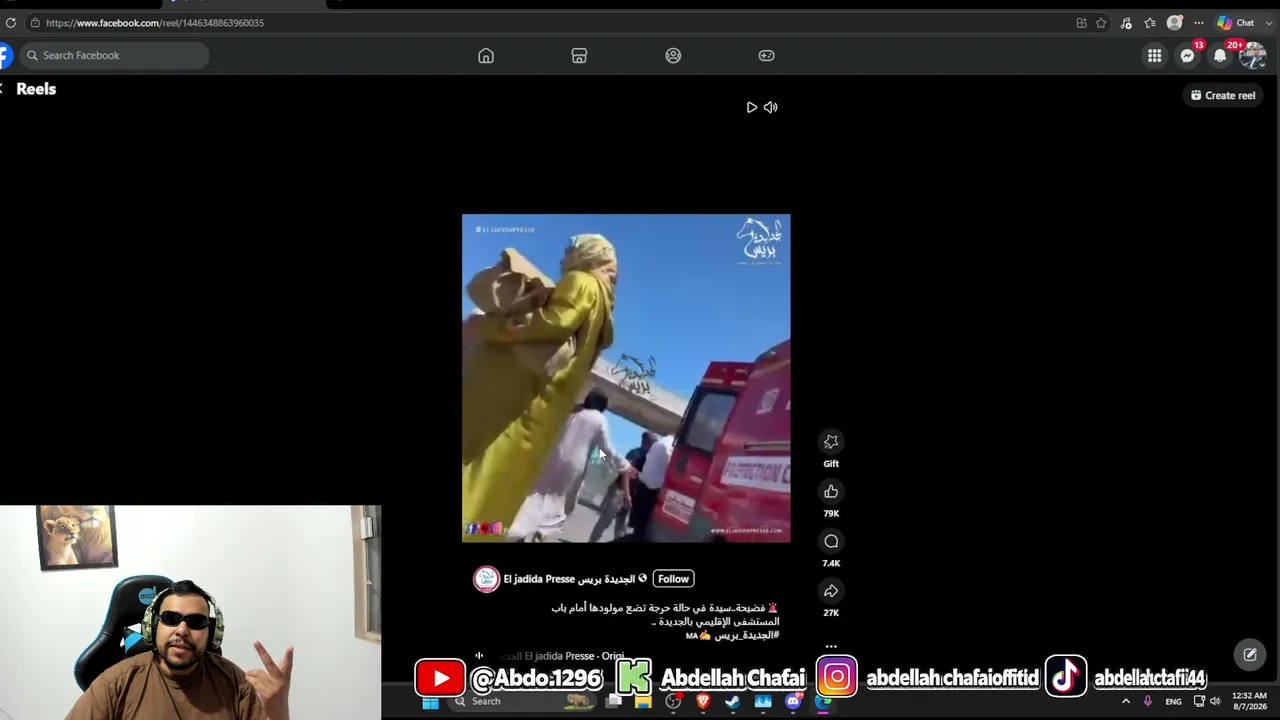Click the Windows taskbar Search box

[x=520, y=702]
